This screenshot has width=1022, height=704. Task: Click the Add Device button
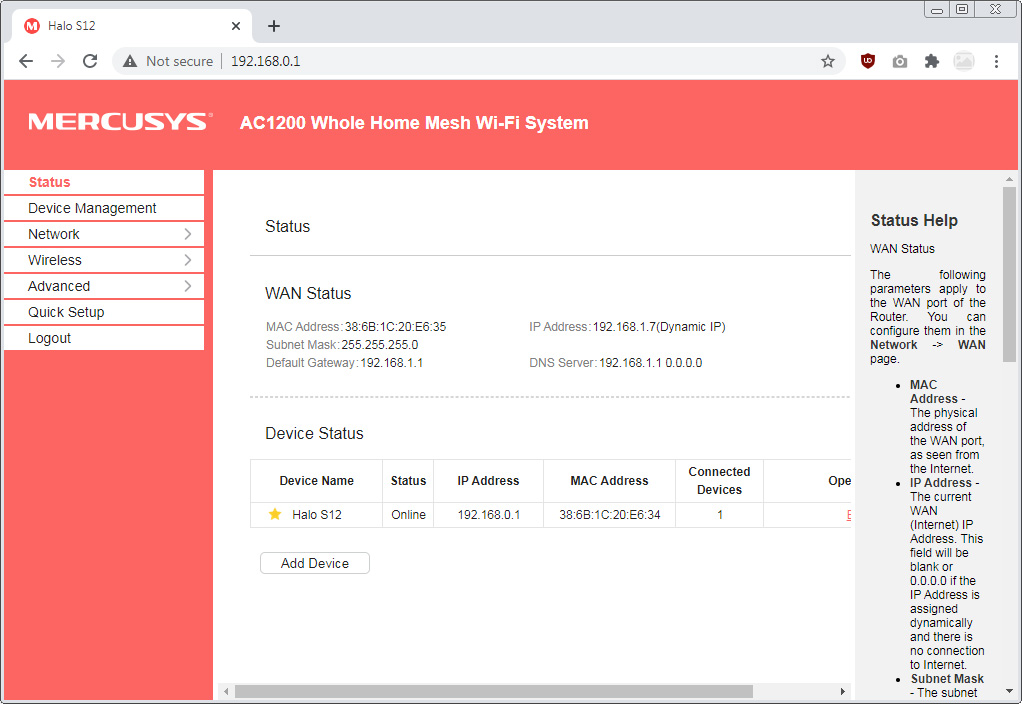tap(315, 563)
